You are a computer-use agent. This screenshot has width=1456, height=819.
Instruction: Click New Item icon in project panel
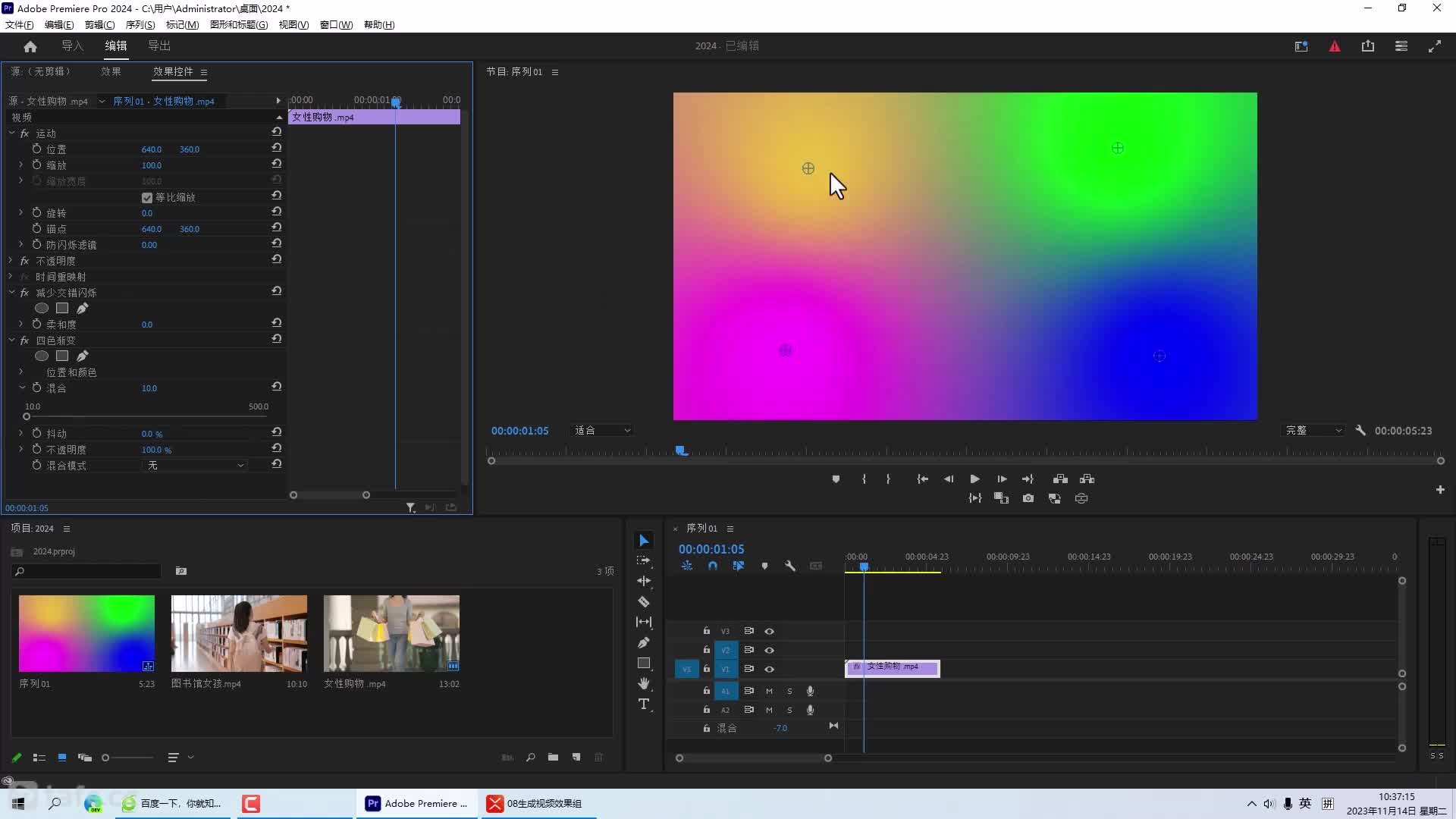[576, 757]
